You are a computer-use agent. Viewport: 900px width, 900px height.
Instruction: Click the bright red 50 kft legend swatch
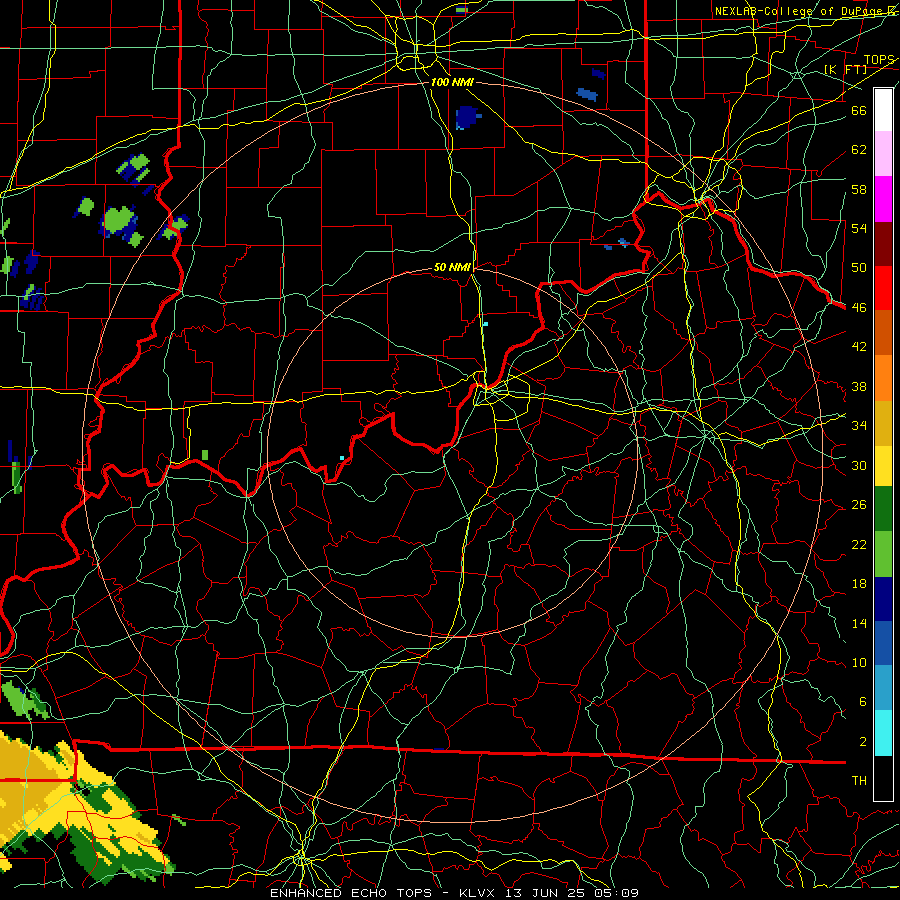(x=883, y=288)
